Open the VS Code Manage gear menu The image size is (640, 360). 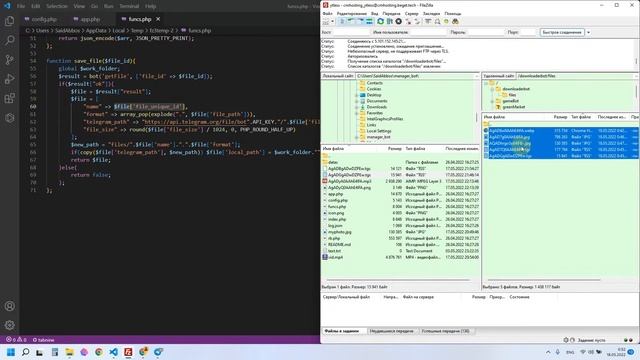[9, 325]
